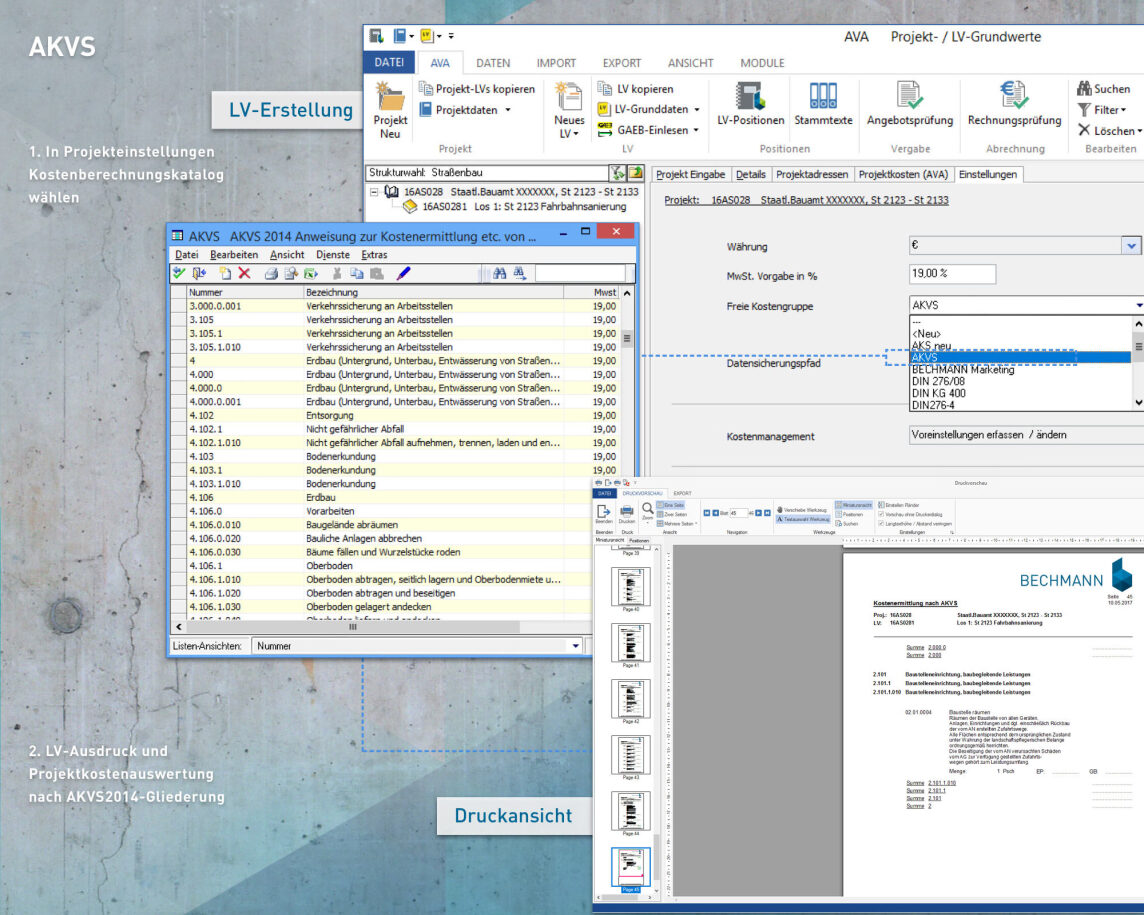Click the Suchen binoculars in the AVA ribbon
Viewport: 1144px width, 915px height.
click(1084, 88)
